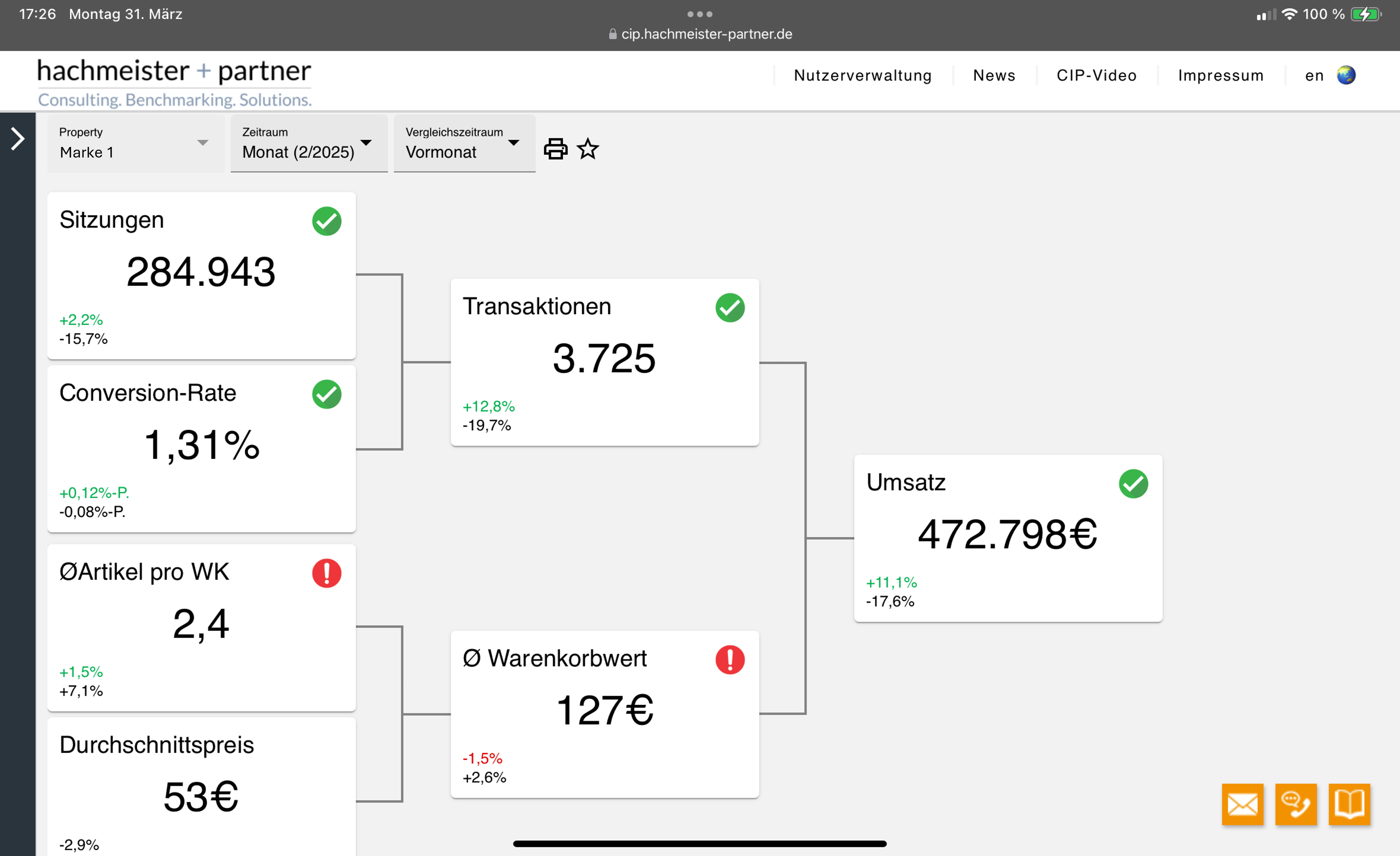Image resolution: width=1400 pixels, height=856 pixels.
Task: Click the print icon
Action: [x=555, y=149]
